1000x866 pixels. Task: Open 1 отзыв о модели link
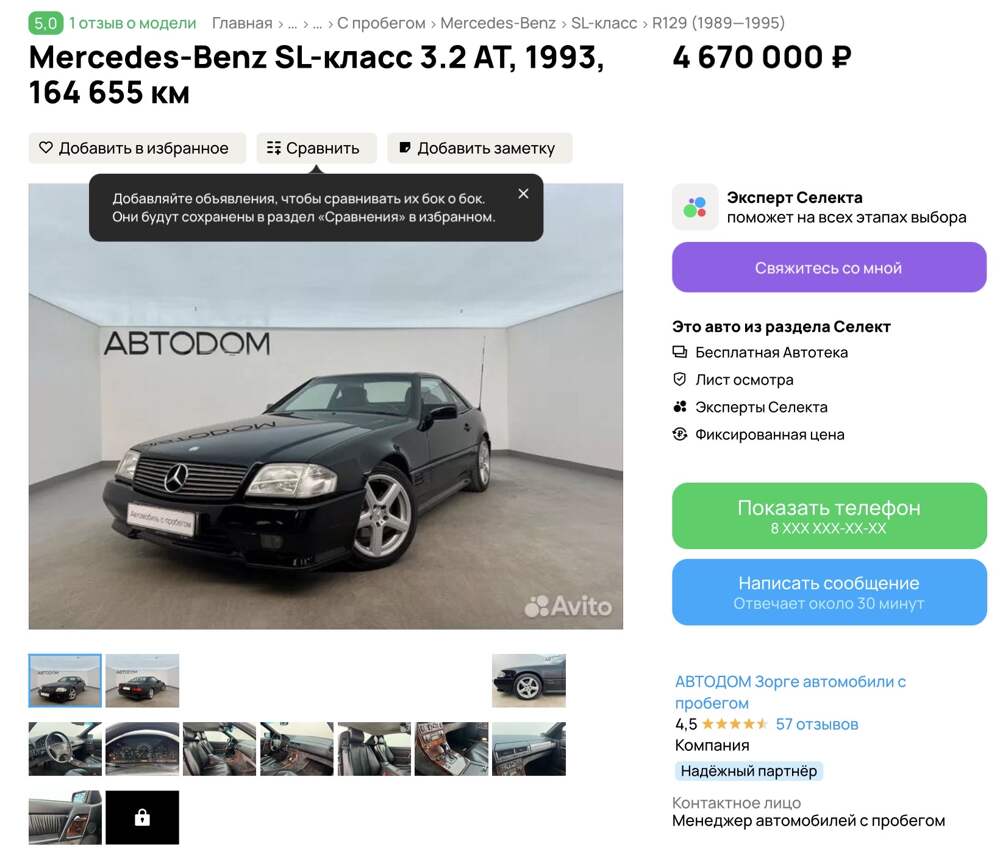tap(133, 23)
